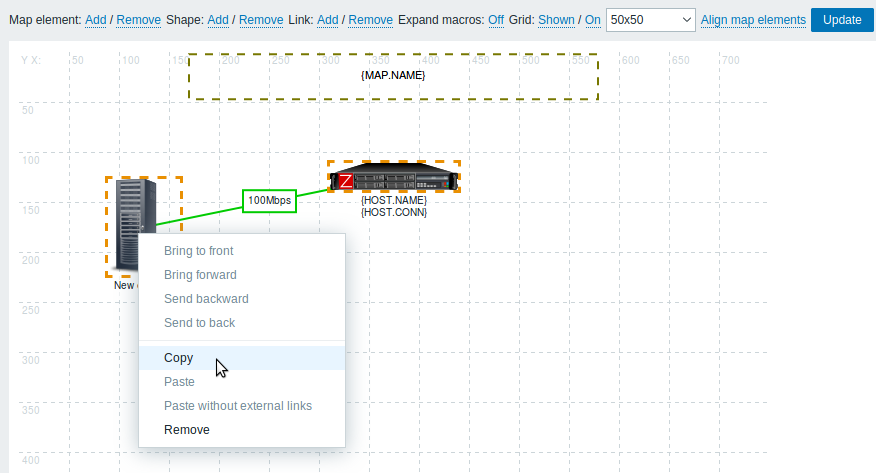Click the {HOST.NAME} label text
The height and width of the screenshot is (473, 876).
click(394, 200)
